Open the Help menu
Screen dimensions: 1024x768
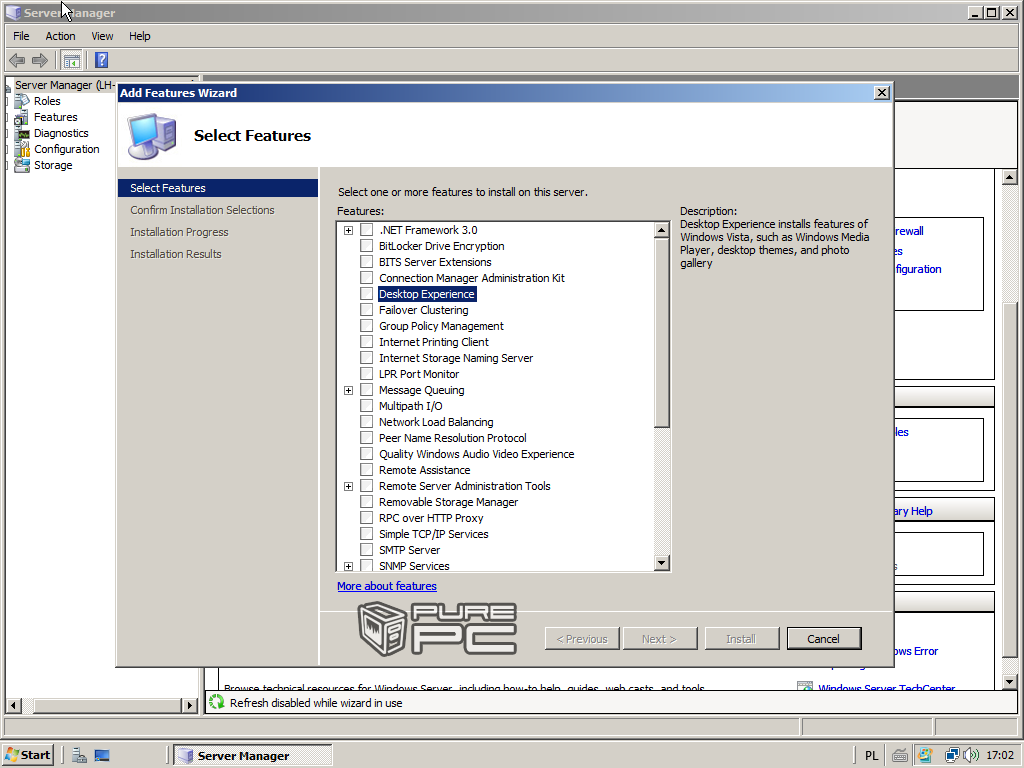tap(139, 36)
